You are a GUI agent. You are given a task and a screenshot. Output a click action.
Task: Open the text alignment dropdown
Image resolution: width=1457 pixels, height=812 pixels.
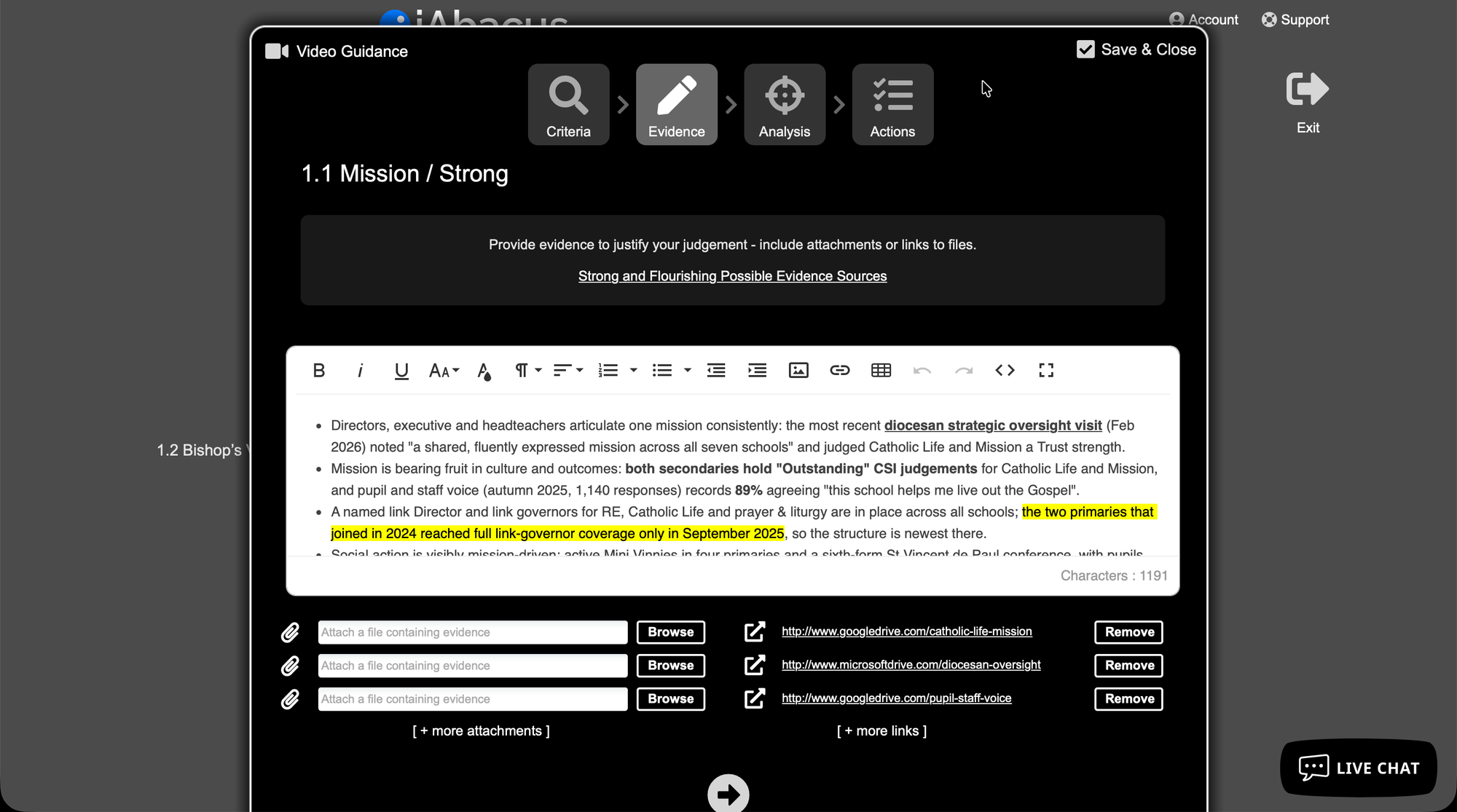(568, 371)
